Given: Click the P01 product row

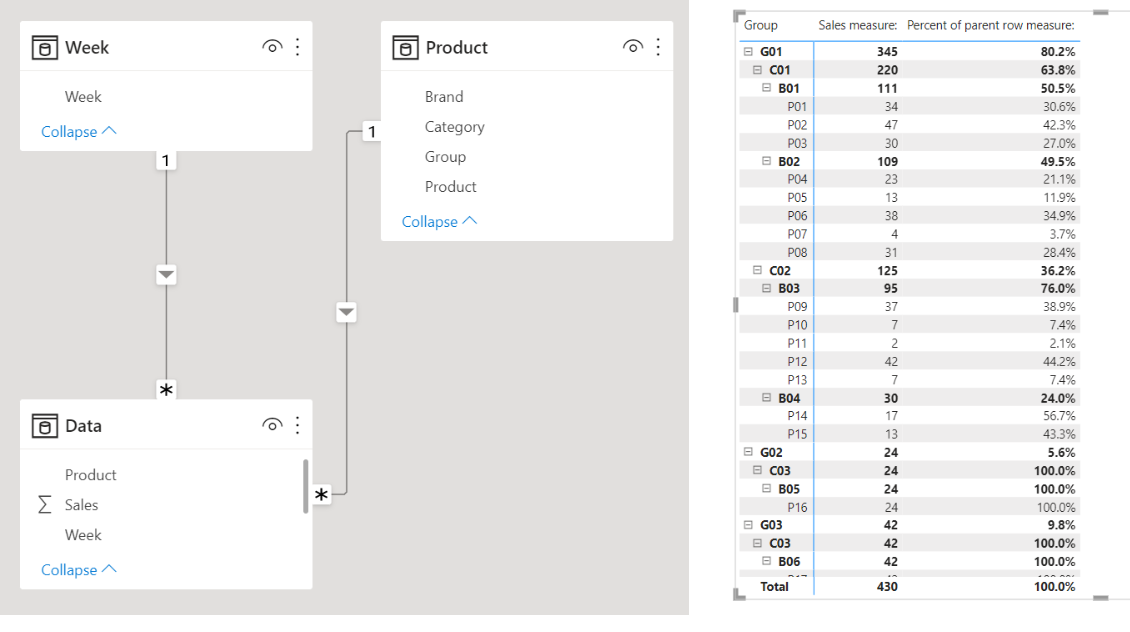Looking at the screenshot, I should click(909, 107).
